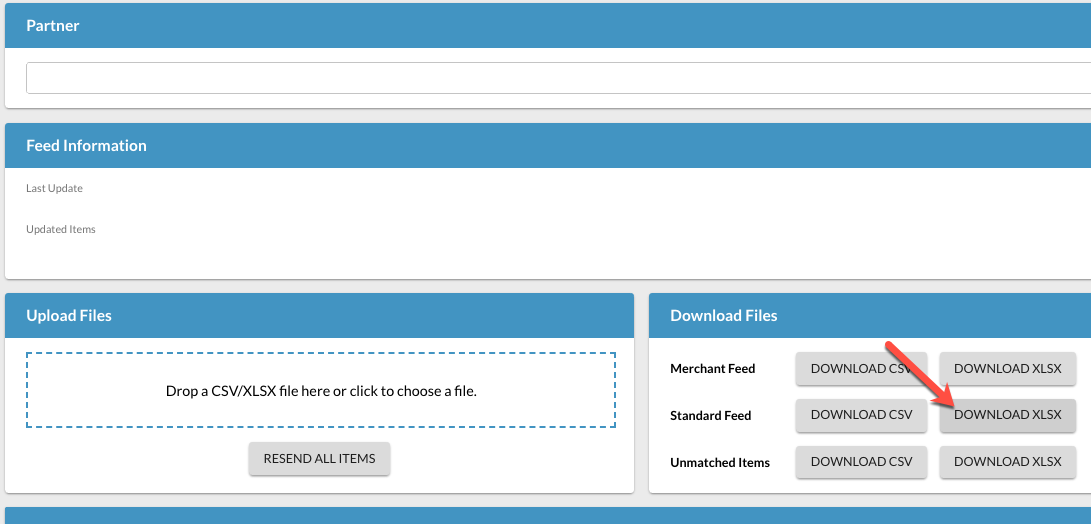Select the Standard Feed row label

[x=710, y=416]
